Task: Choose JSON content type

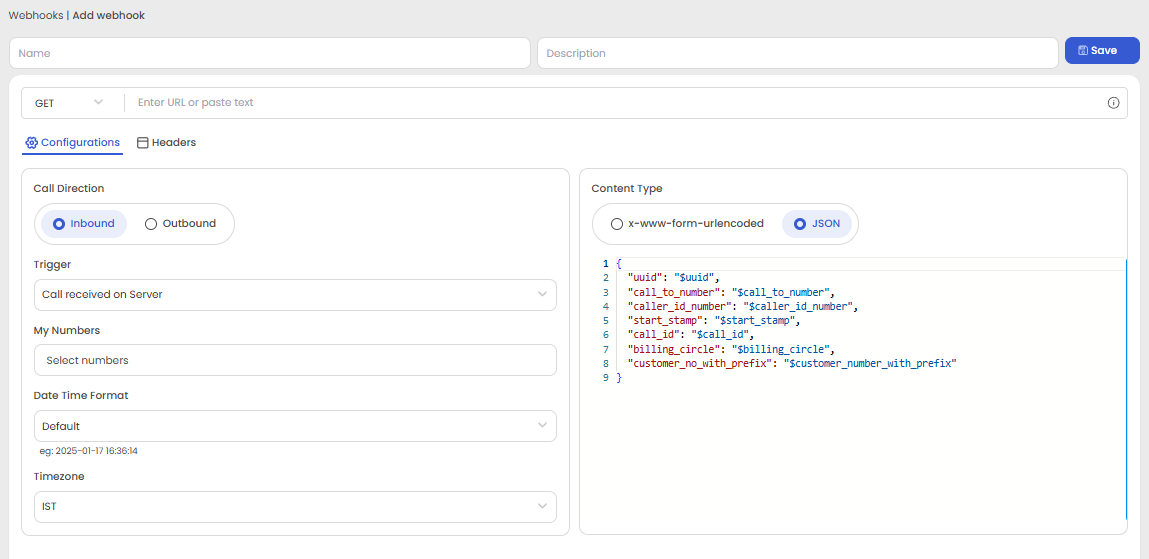Action: (x=817, y=223)
